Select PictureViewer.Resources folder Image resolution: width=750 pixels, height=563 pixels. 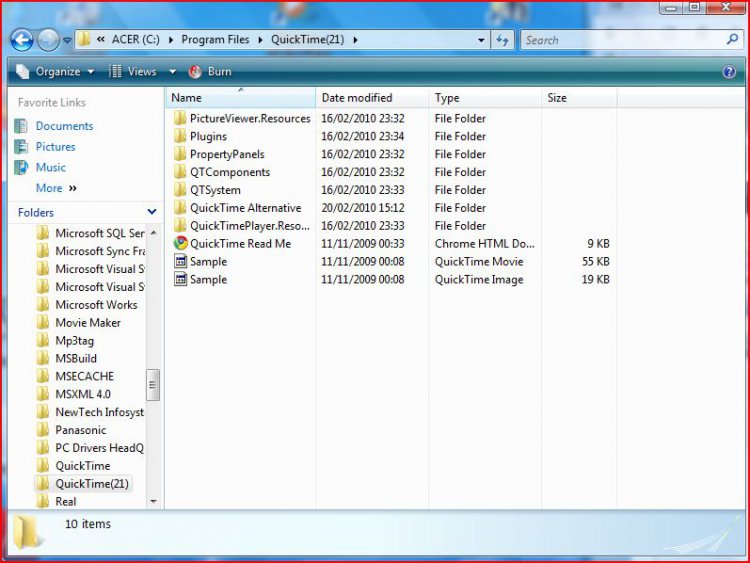coord(250,119)
